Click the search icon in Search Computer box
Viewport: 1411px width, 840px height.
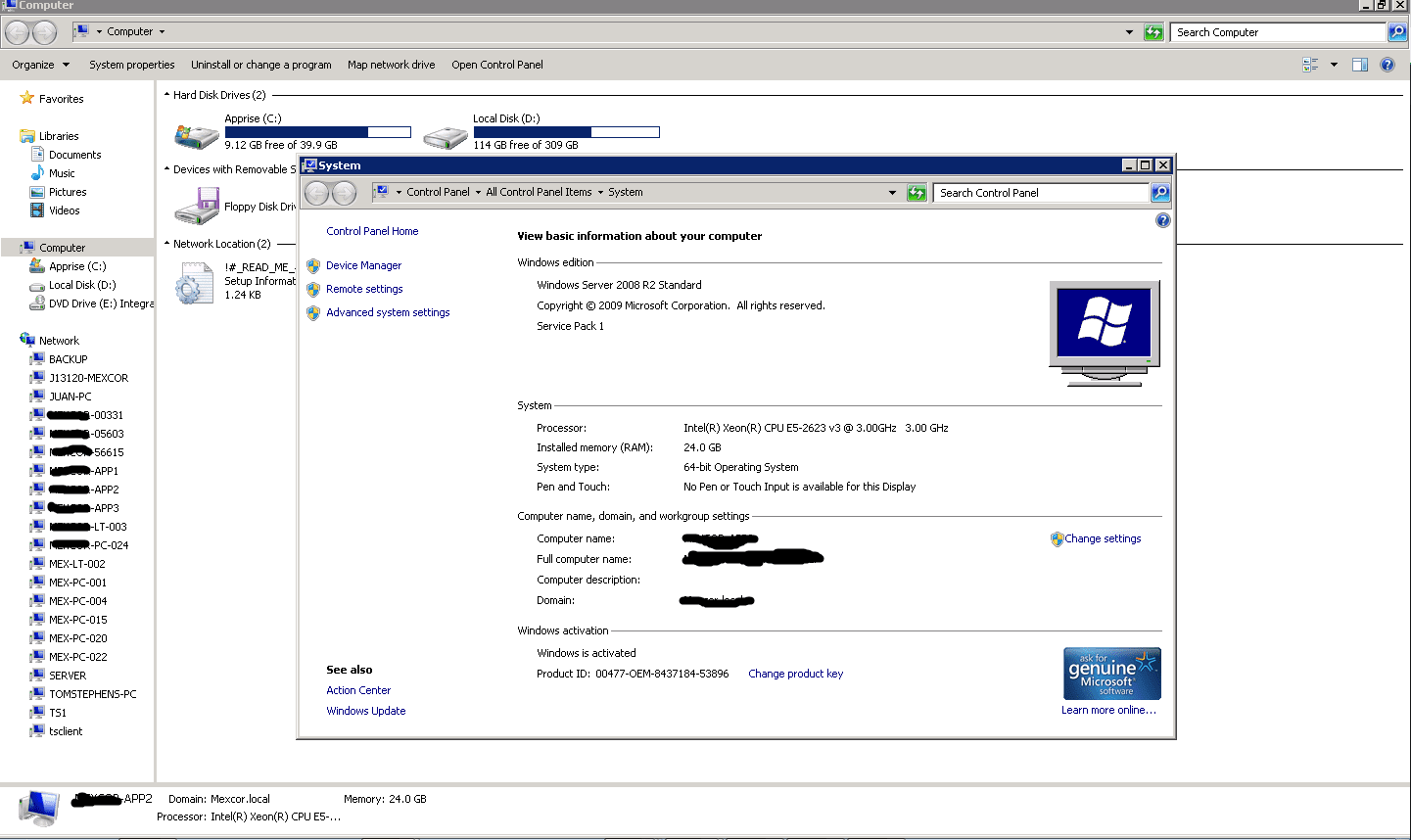coord(1397,32)
